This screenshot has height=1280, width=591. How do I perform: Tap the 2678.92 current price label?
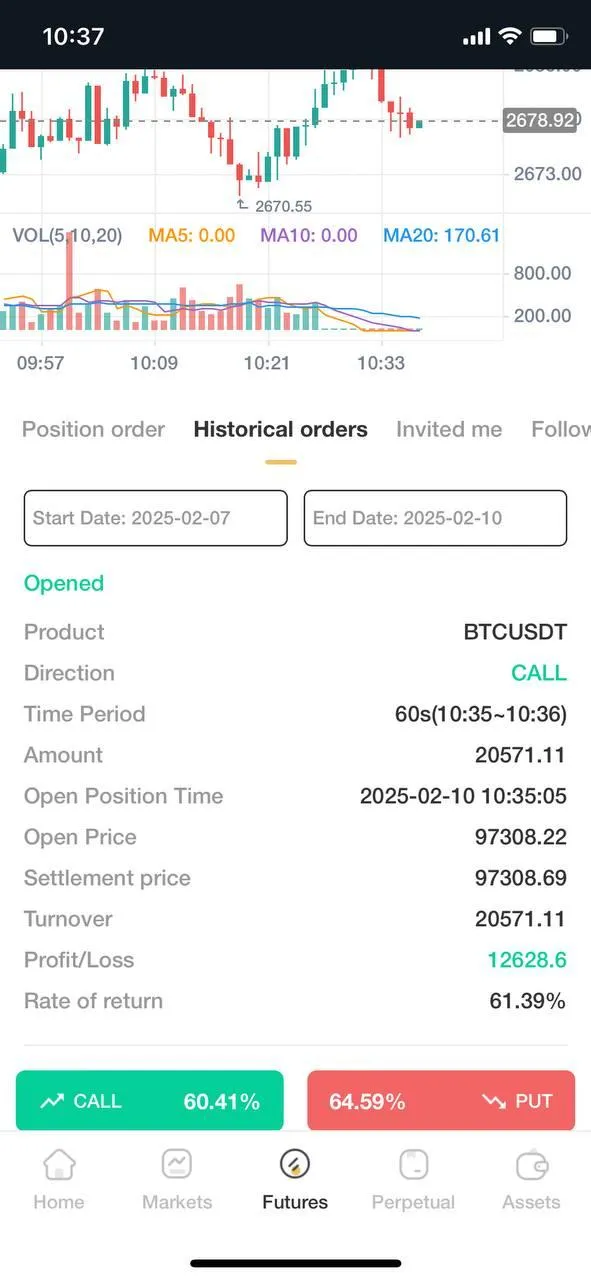pyautogui.click(x=540, y=120)
